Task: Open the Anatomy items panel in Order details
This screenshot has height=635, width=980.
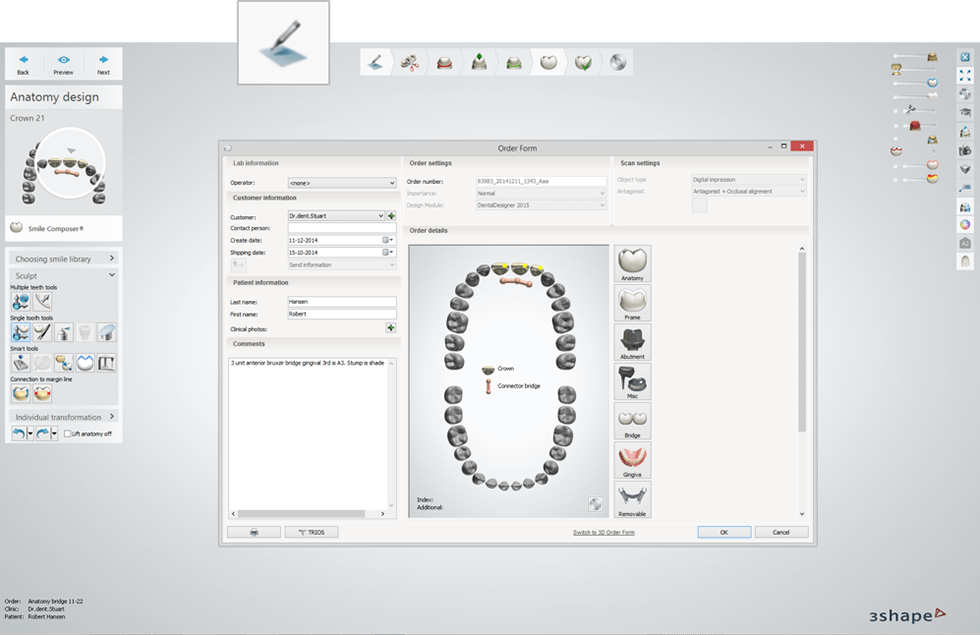Action: coord(632,262)
